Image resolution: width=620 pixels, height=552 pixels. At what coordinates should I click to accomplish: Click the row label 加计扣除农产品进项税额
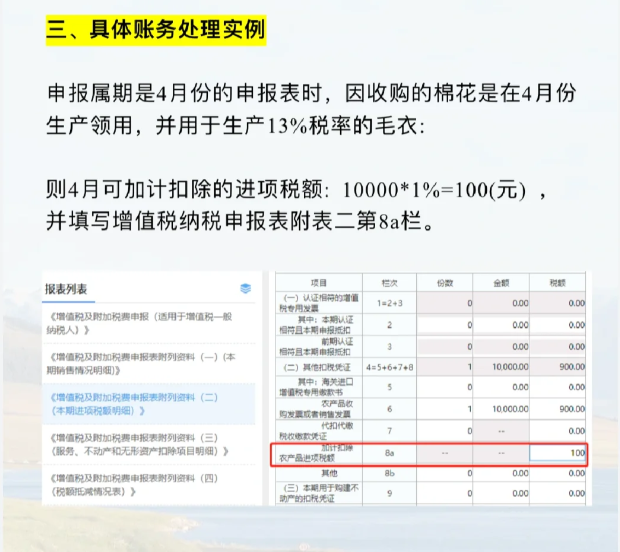316,453
